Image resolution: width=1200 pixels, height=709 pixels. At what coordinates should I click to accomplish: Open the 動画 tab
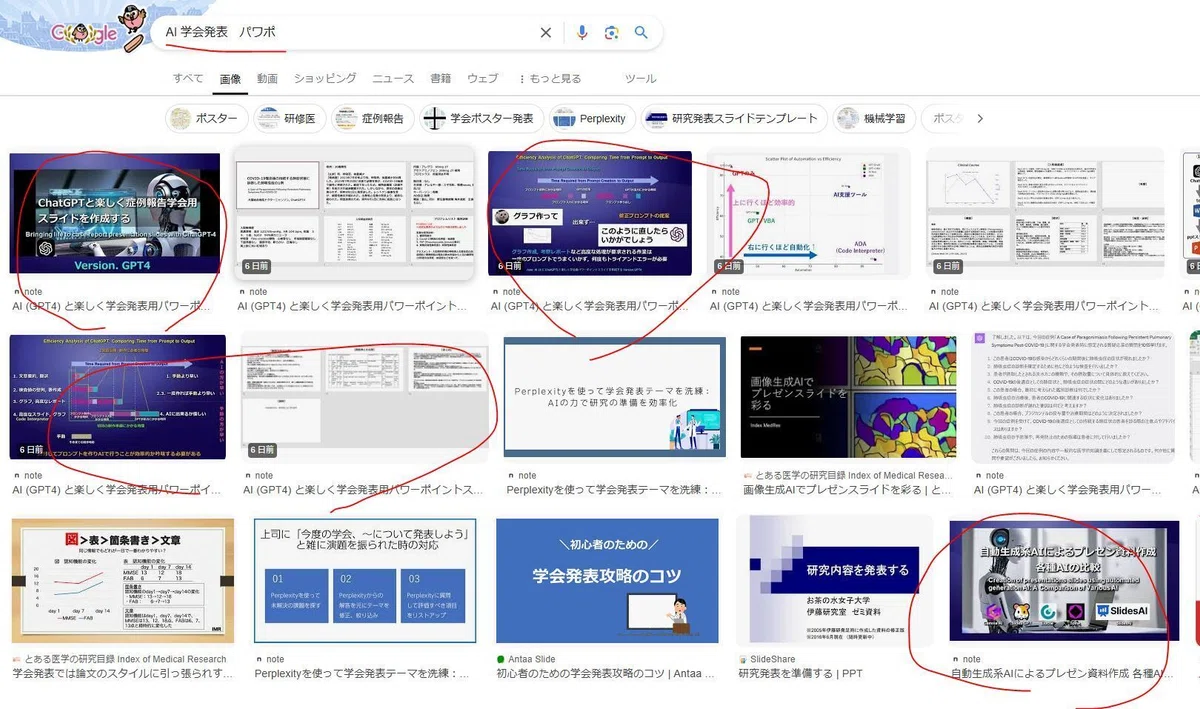pyautogui.click(x=267, y=79)
